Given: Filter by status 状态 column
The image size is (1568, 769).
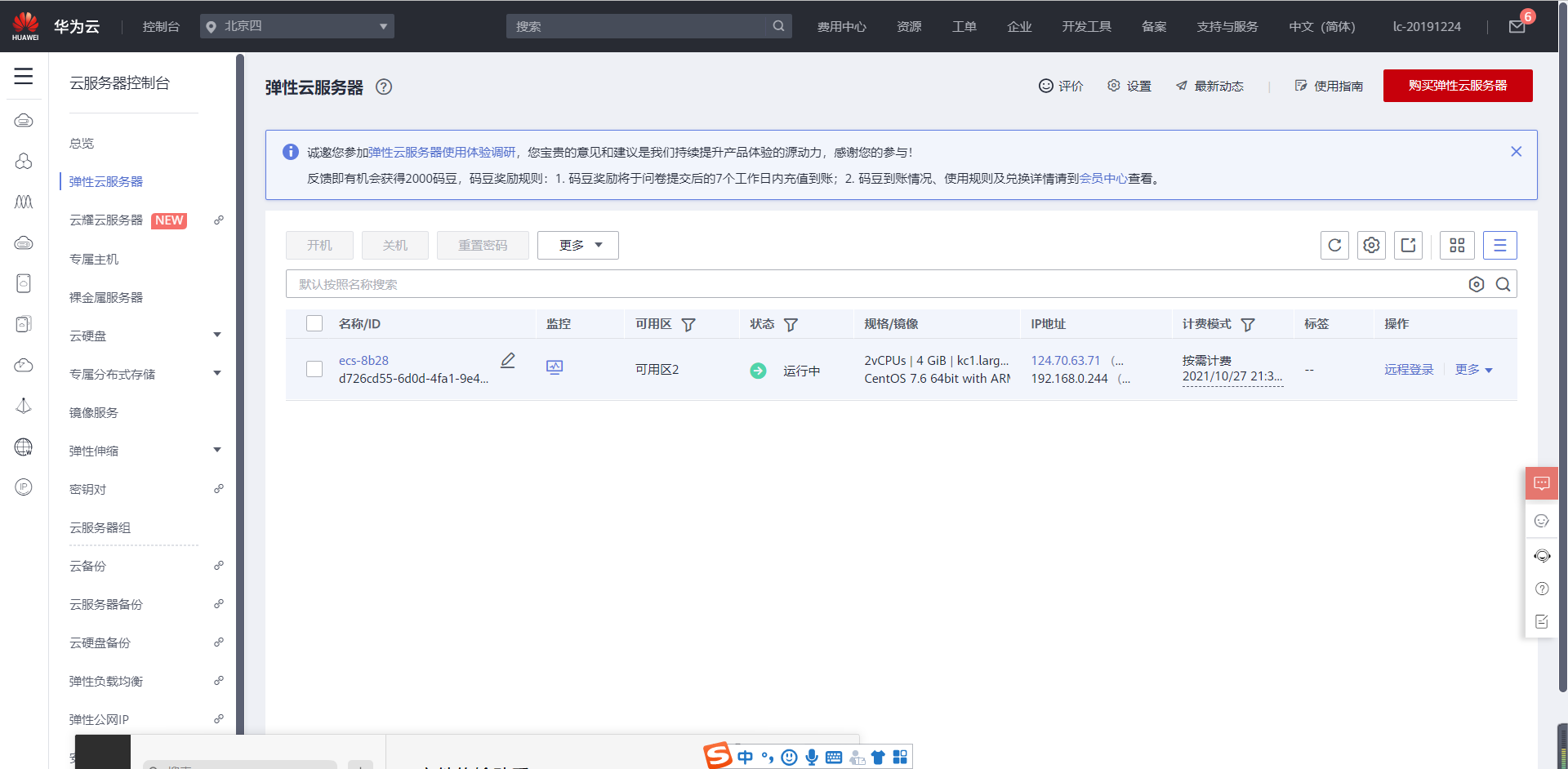Looking at the screenshot, I should [791, 325].
